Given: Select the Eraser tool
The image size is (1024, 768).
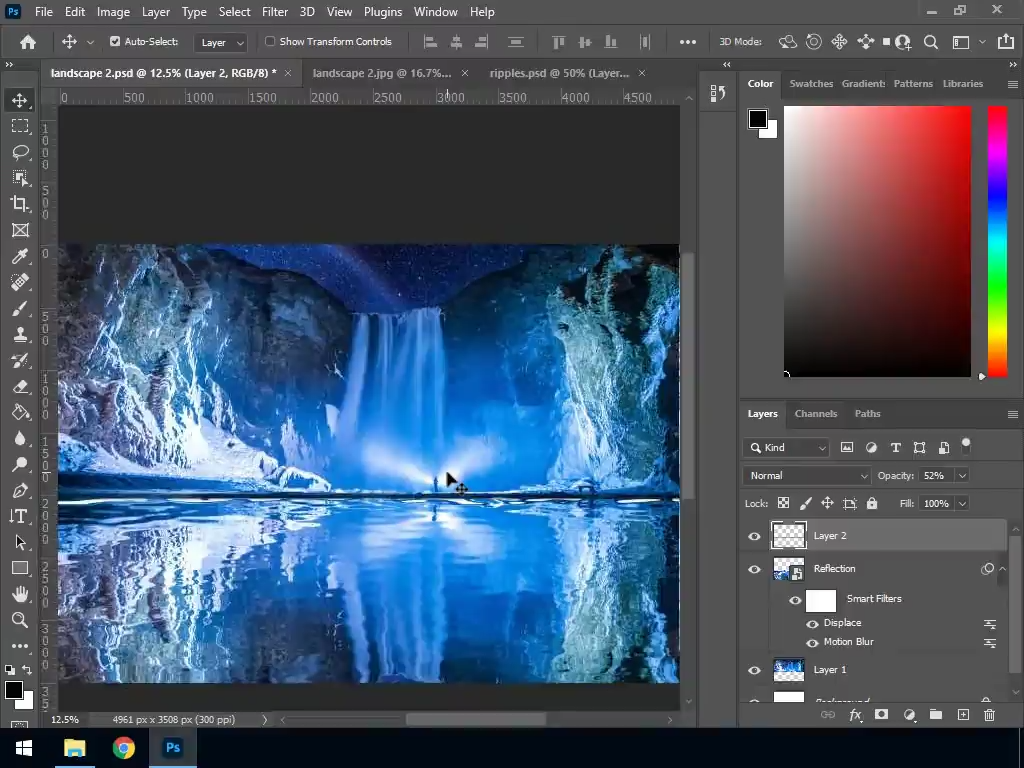Looking at the screenshot, I should (x=20, y=387).
